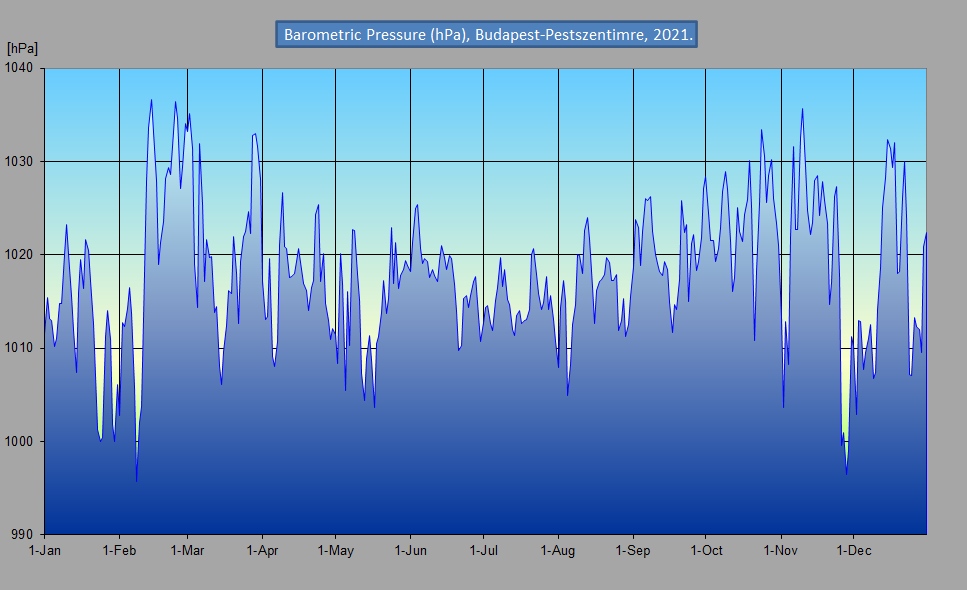The image size is (967, 590).
Task: Select the 1030 y-axis tick label
Action: pos(20,161)
